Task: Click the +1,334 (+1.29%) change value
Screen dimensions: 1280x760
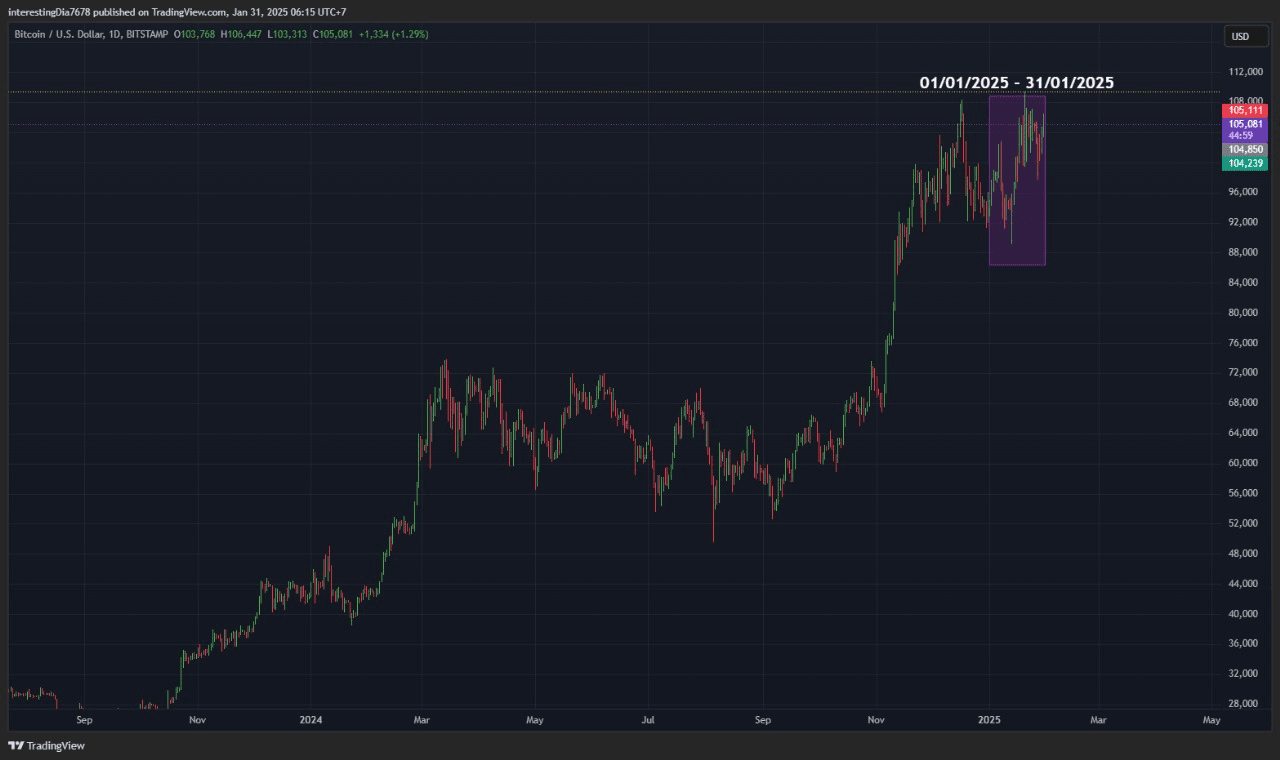Action: tap(395, 34)
